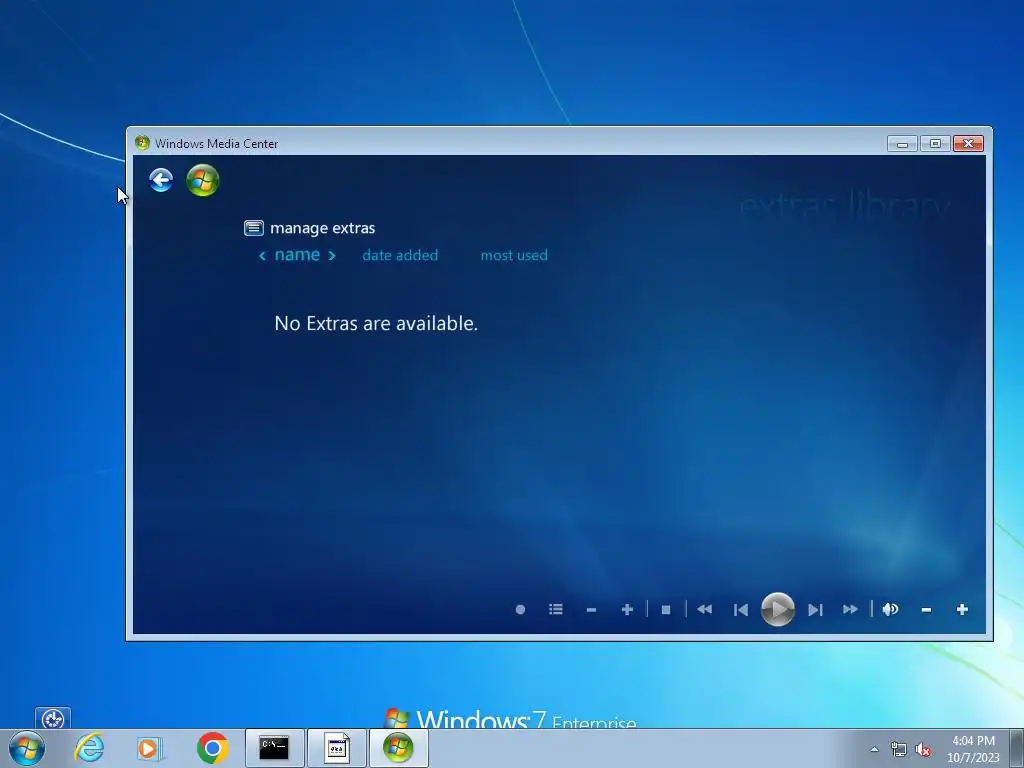1024x768 pixels.
Task: Select the manage extras label
Action: tap(323, 228)
